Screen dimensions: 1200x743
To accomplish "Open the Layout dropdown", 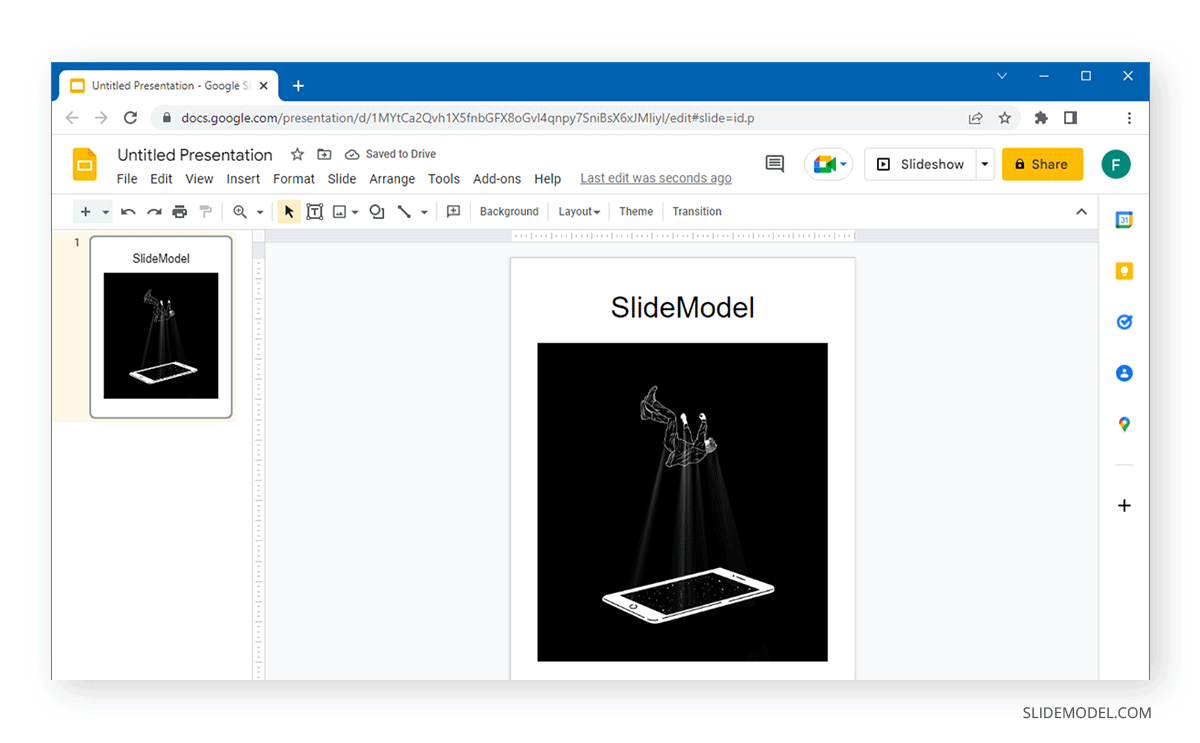I will pyautogui.click(x=579, y=212).
